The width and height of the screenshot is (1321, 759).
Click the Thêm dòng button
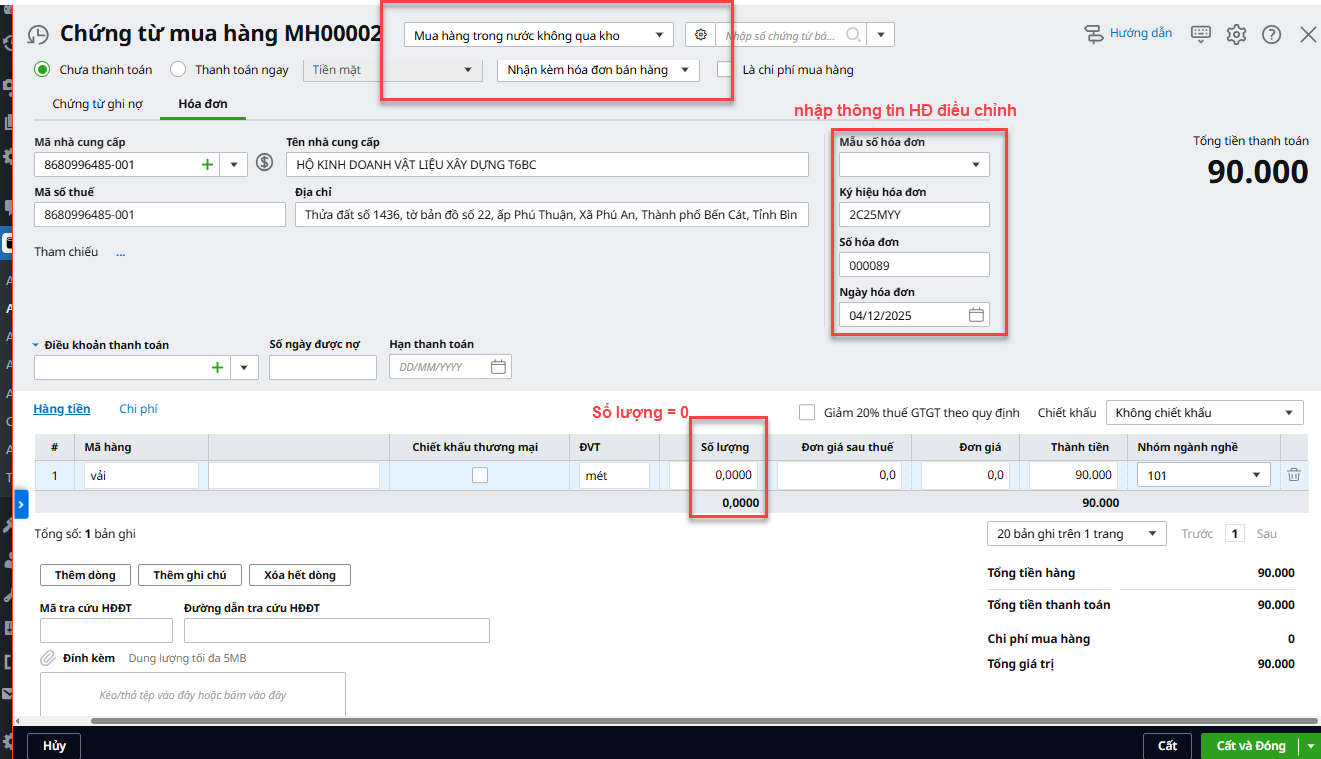[x=85, y=575]
